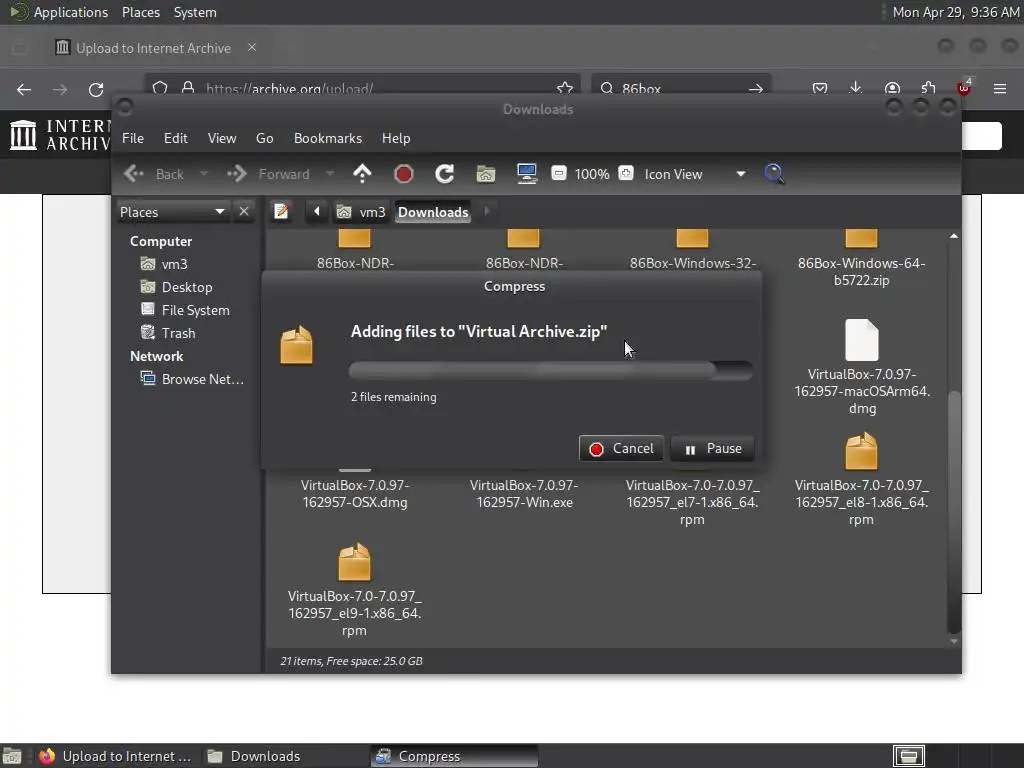The height and width of the screenshot is (768, 1024).
Task: Open the Computer location icon in toolbar
Action: click(x=526, y=174)
